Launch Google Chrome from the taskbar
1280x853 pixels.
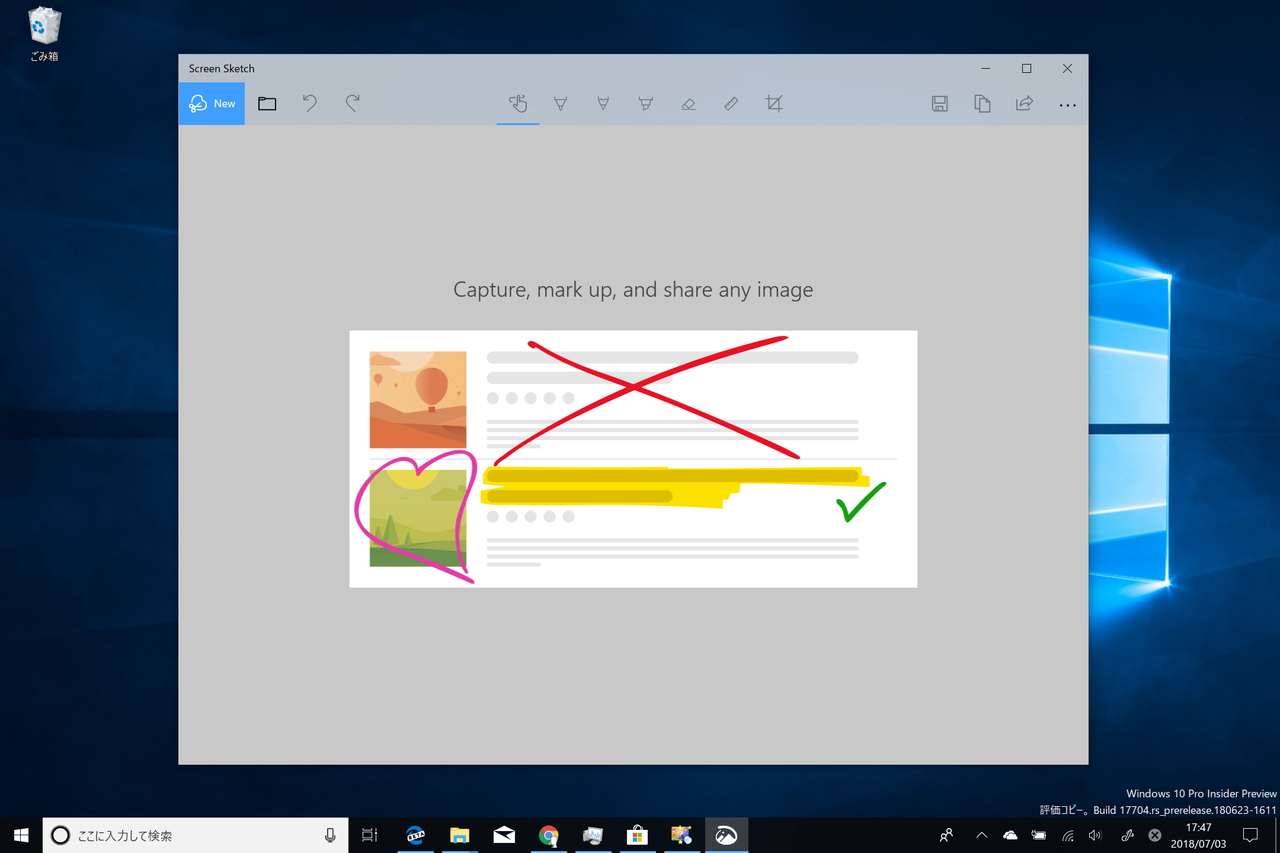coord(548,835)
